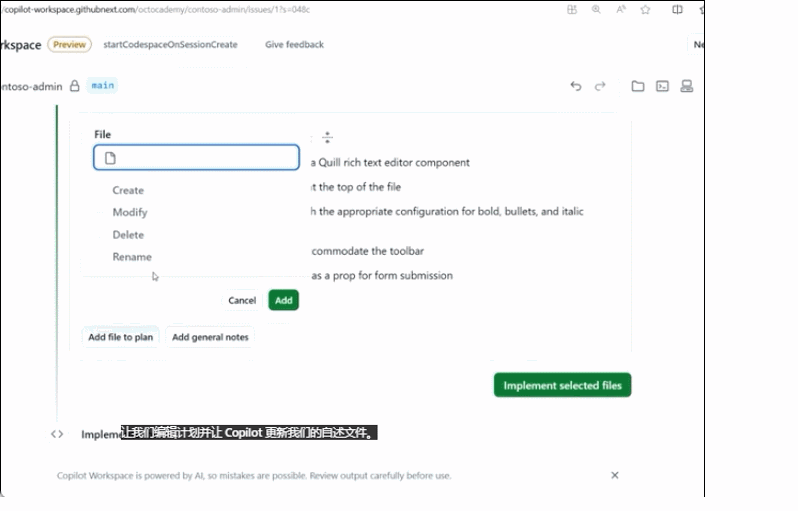Choose the Modify file action
Viewport: 798px width, 511px height.
coord(130,212)
